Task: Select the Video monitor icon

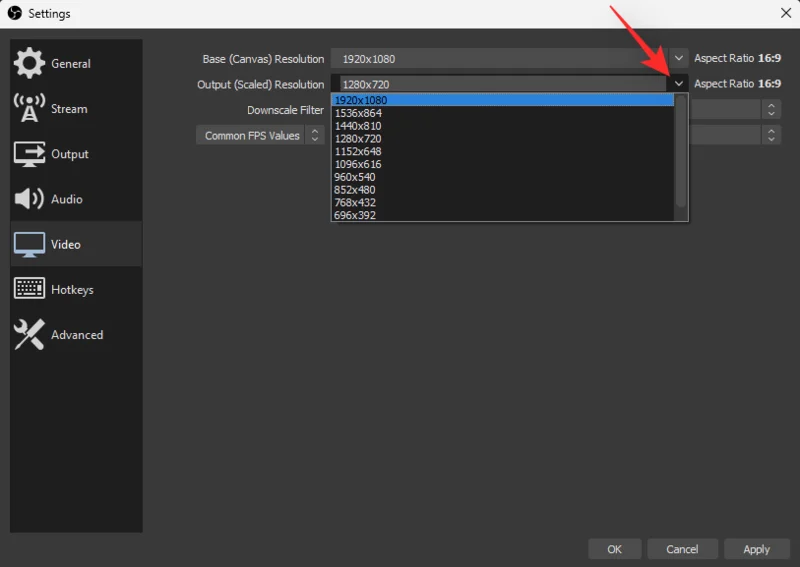Action: 29,244
